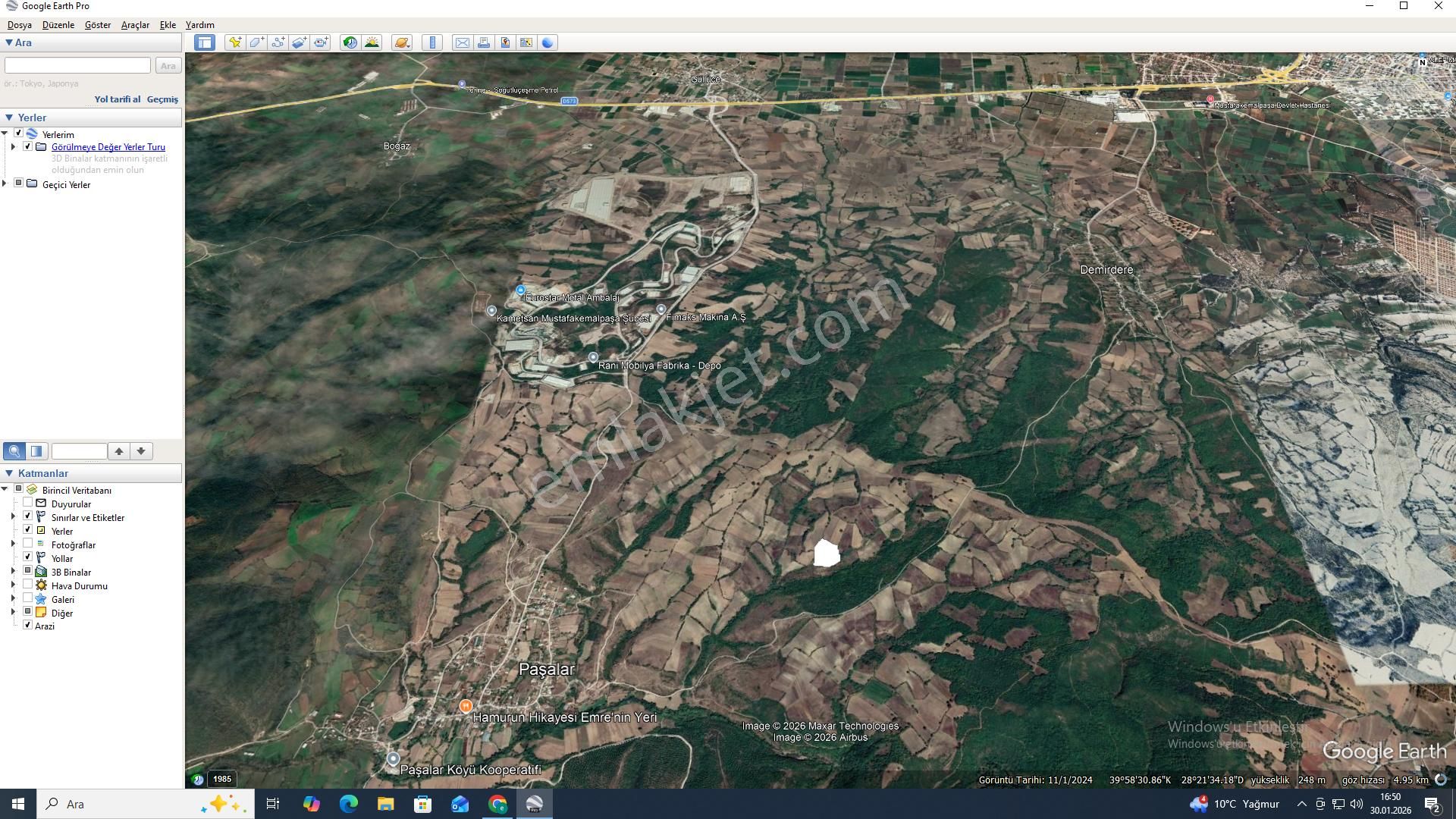Open Microsoft Edge from the taskbar
This screenshot has height=819, width=1456.
pos(348,804)
